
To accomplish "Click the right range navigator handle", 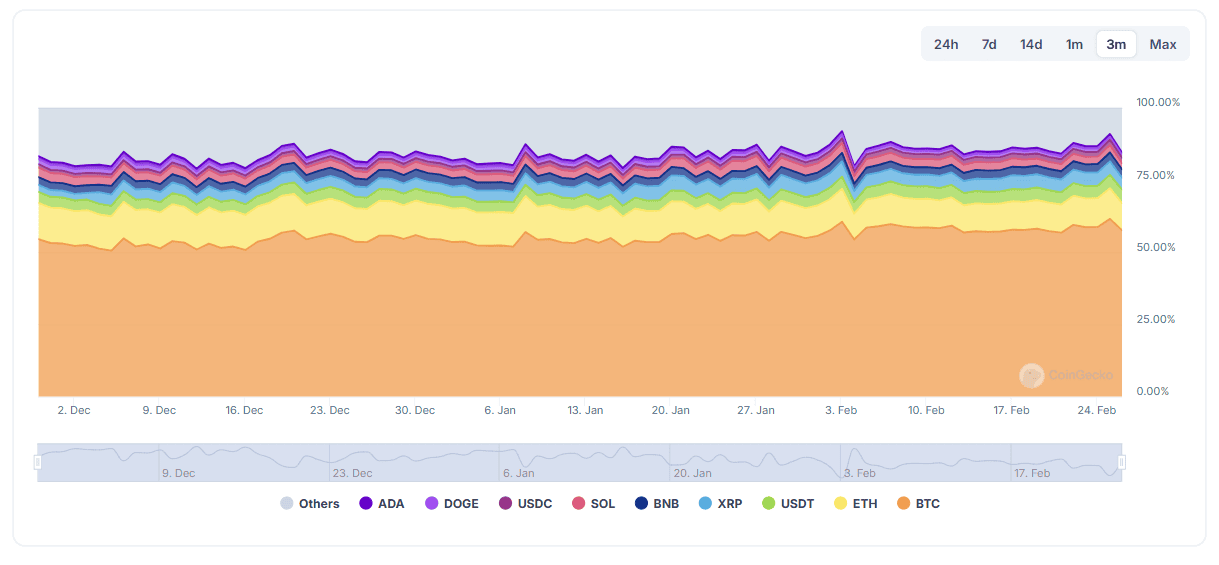I will [x=1122, y=462].
